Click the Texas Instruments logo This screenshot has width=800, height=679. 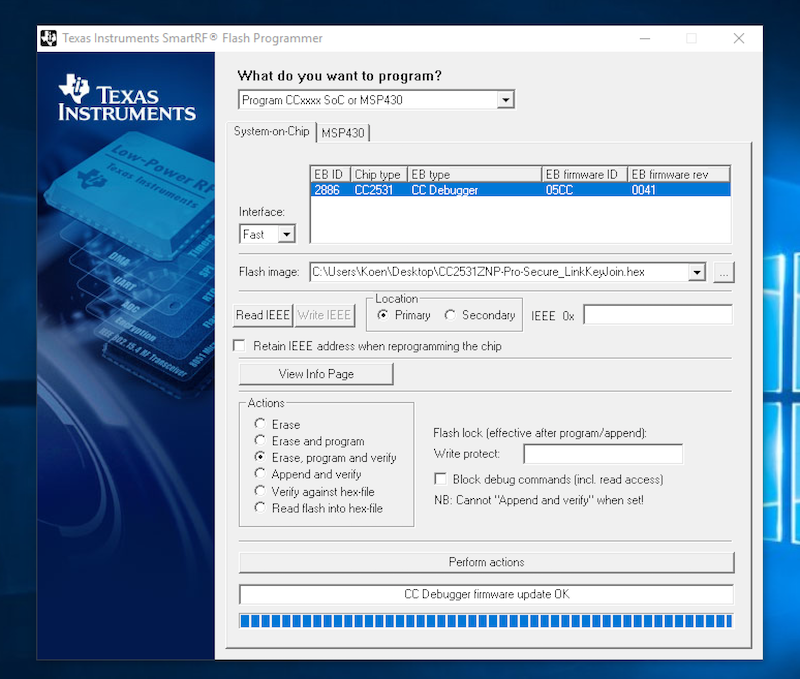tap(126, 98)
